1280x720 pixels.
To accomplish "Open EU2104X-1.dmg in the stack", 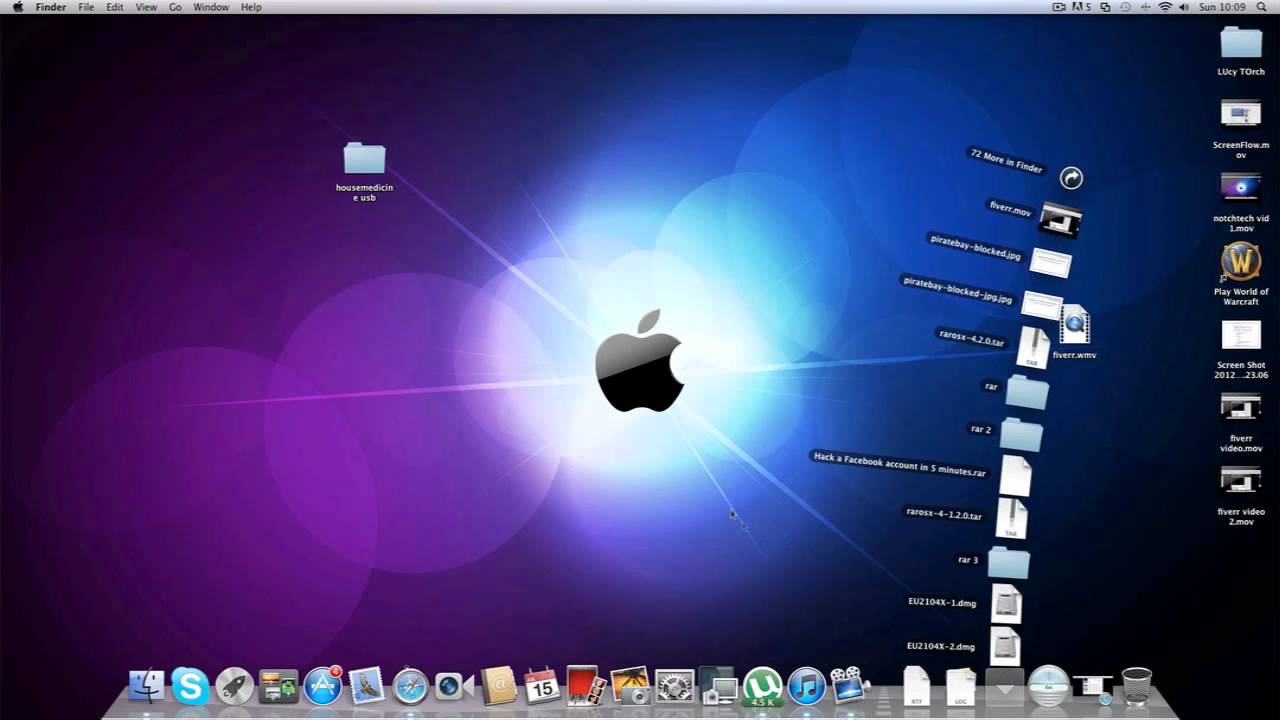I will [x=1006, y=604].
